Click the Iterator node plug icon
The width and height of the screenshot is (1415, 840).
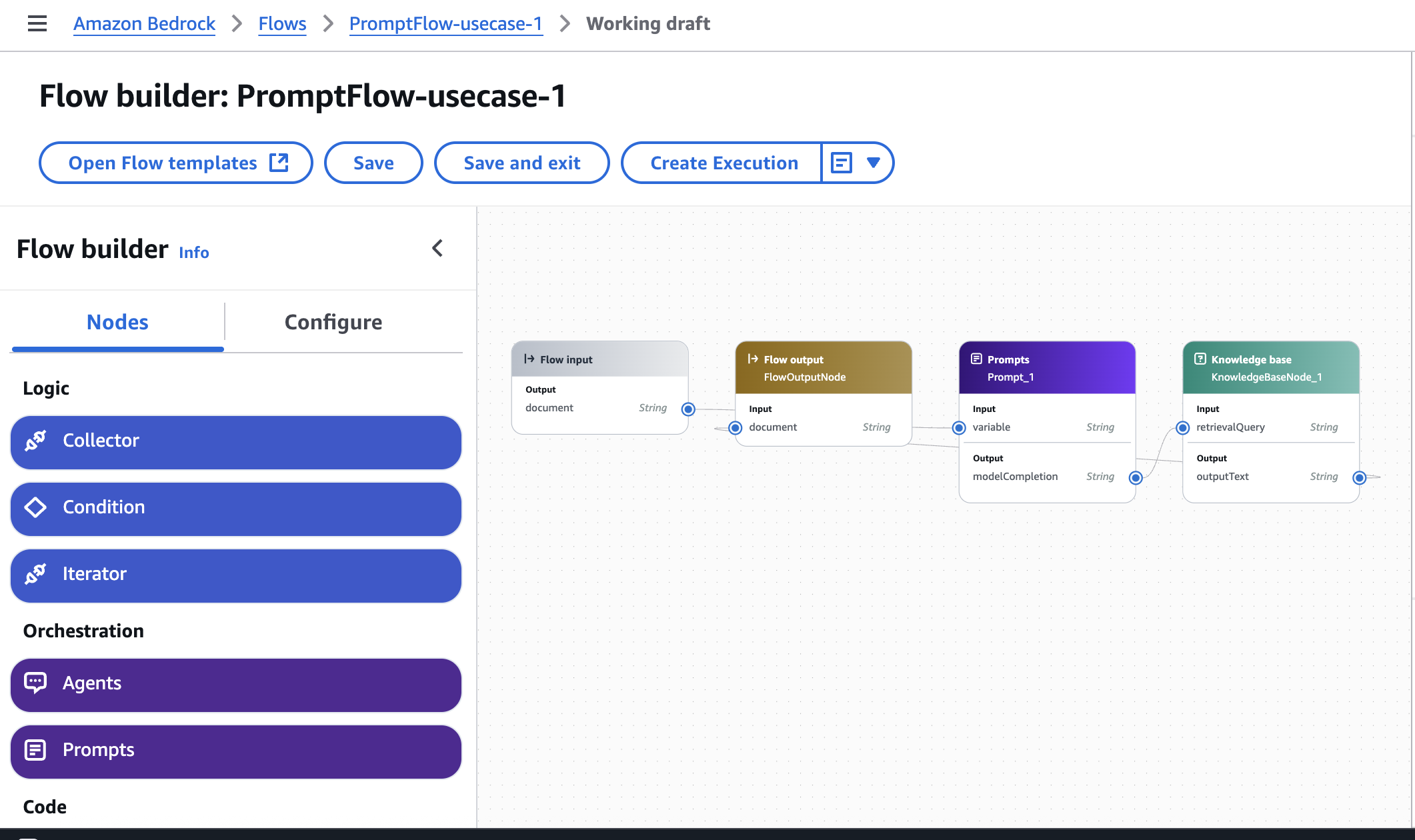tap(35, 574)
